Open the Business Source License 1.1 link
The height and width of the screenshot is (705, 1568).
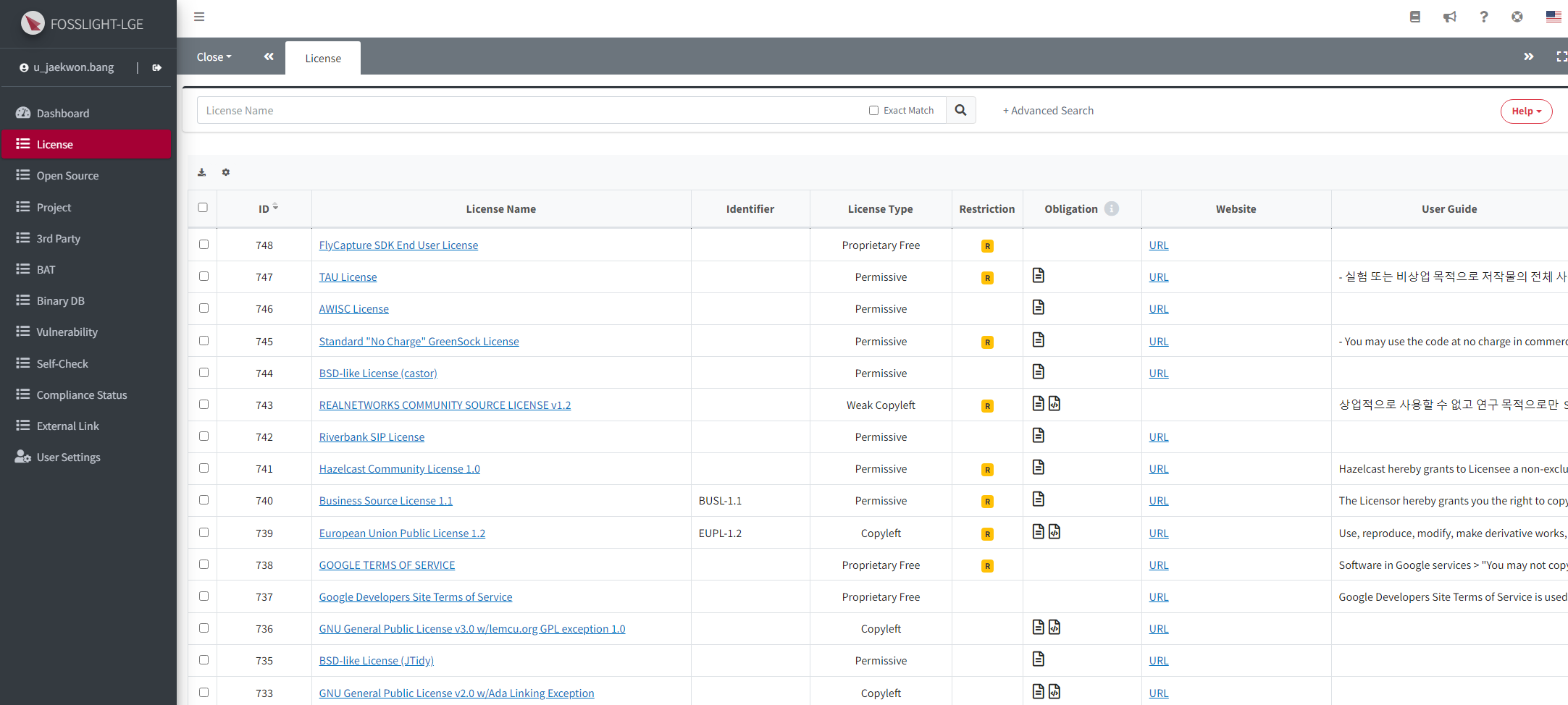tap(385, 501)
